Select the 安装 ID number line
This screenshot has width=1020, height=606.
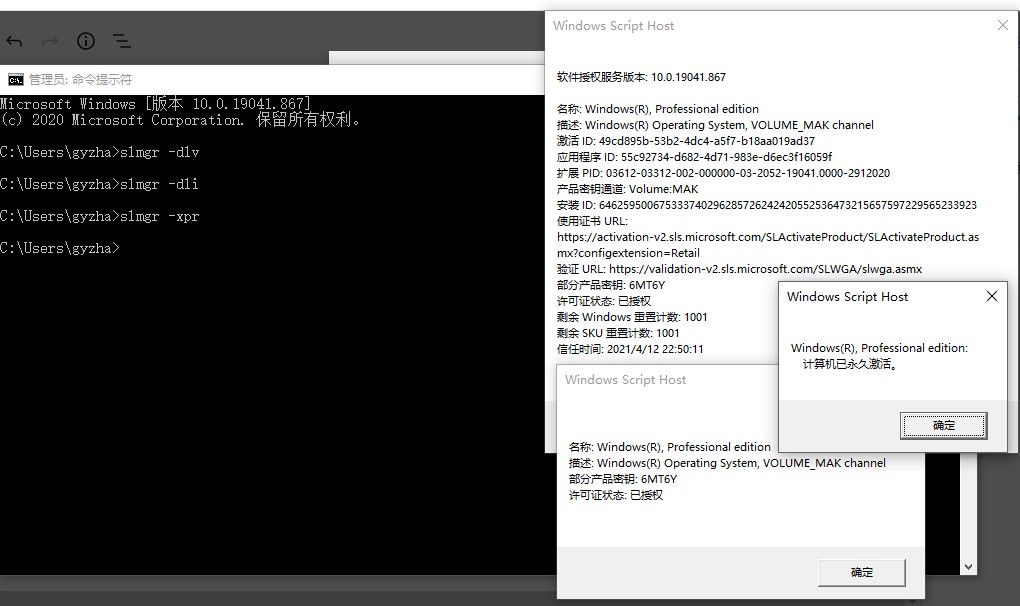point(767,205)
